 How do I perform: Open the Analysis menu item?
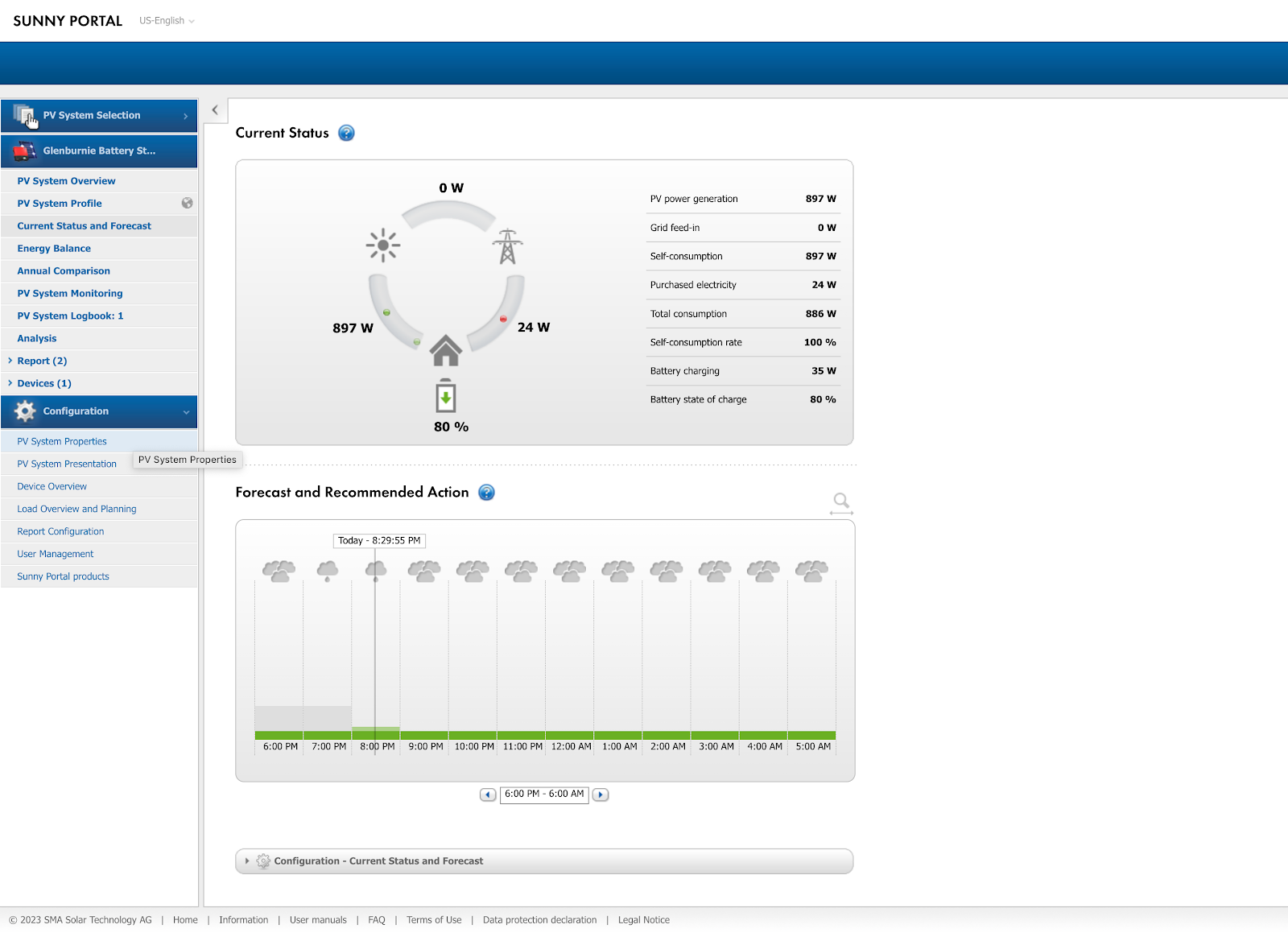[x=37, y=339]
